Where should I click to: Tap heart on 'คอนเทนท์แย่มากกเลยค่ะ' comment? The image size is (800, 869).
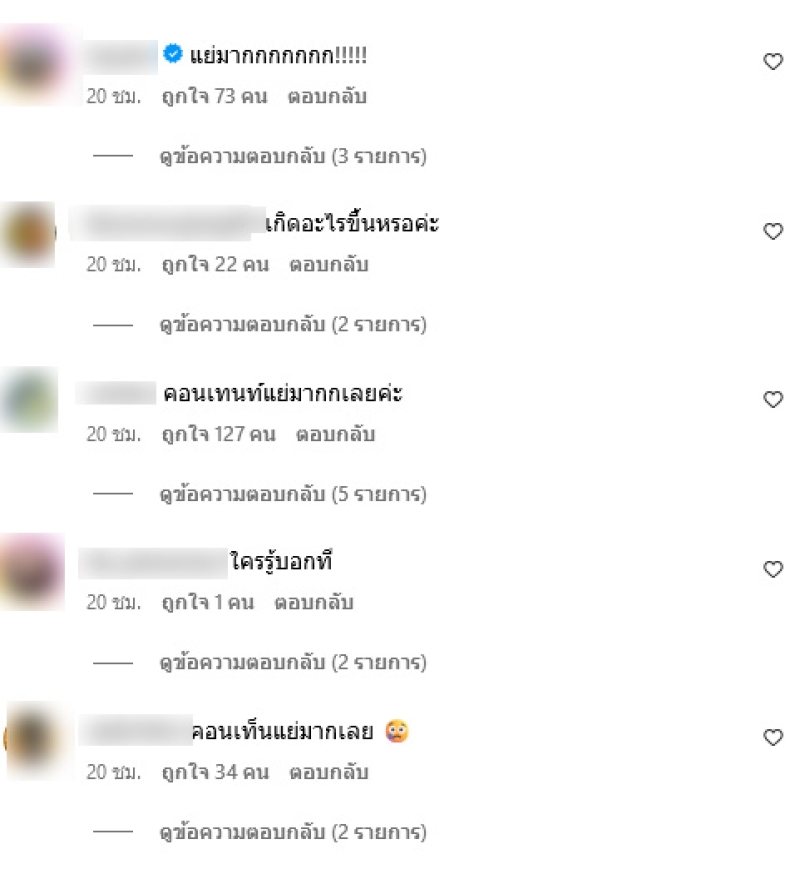[773, 399]
